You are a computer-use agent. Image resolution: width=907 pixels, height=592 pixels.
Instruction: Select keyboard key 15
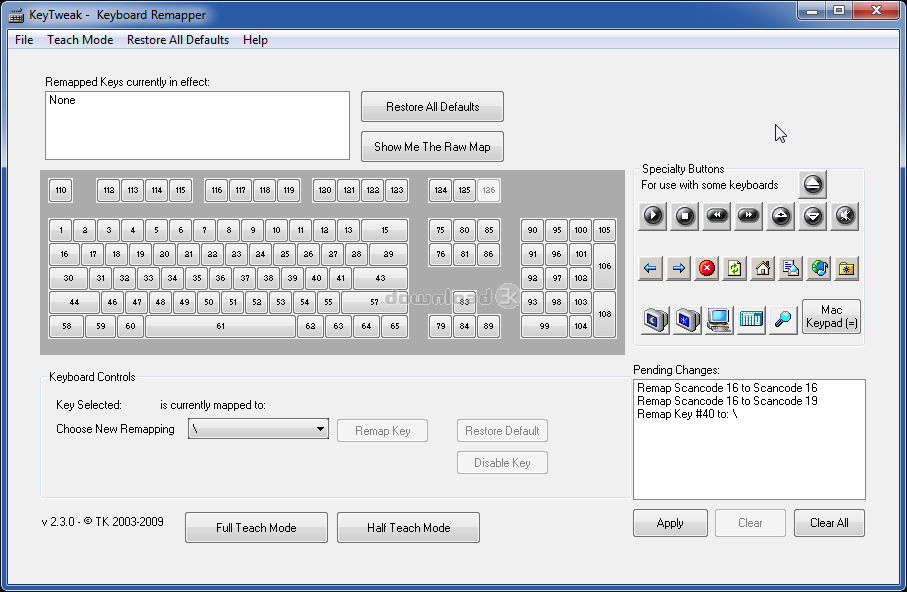tap(385, 230)
